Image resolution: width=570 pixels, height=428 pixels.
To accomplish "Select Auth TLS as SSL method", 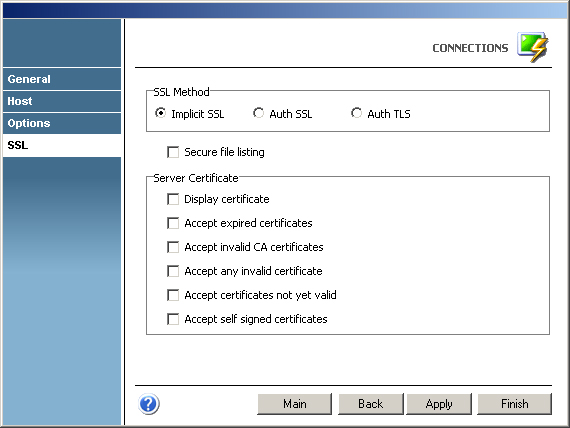I will (357, 113).
